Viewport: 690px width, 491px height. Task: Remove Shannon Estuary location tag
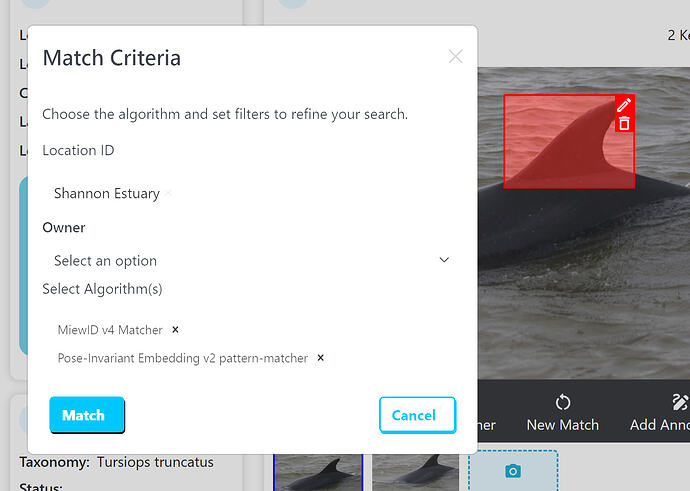pyautogui.click(x=168, y=193)
